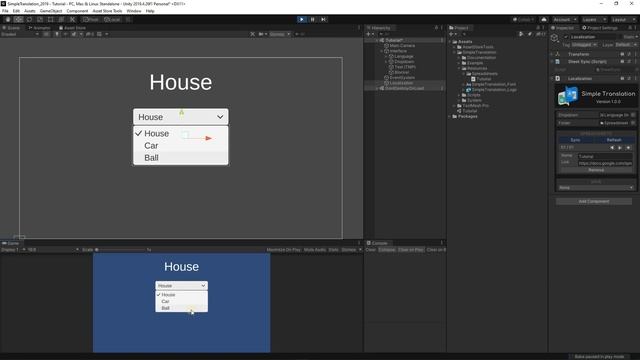
Task: Open the Layout dropdown
Action: click(623, 20)
